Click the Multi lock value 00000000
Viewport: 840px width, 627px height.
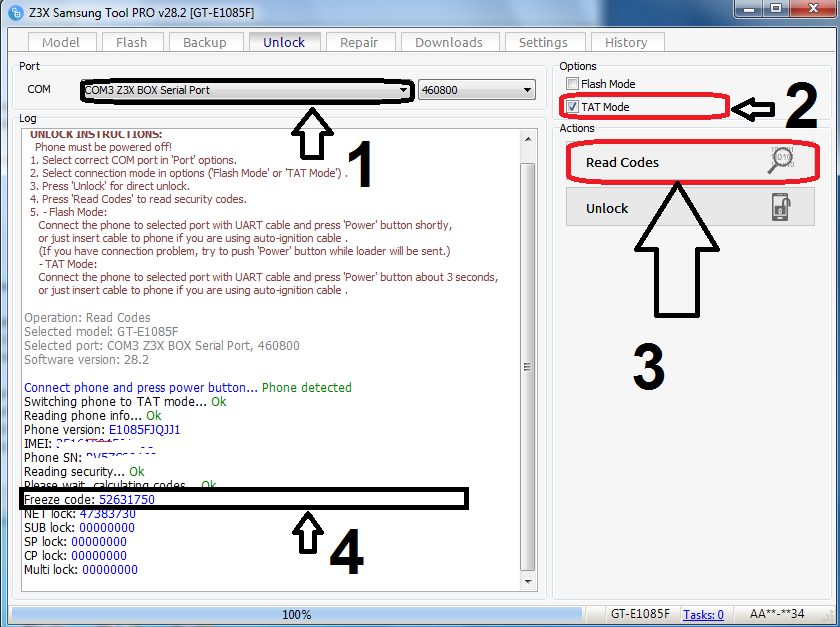click(110, 569)
